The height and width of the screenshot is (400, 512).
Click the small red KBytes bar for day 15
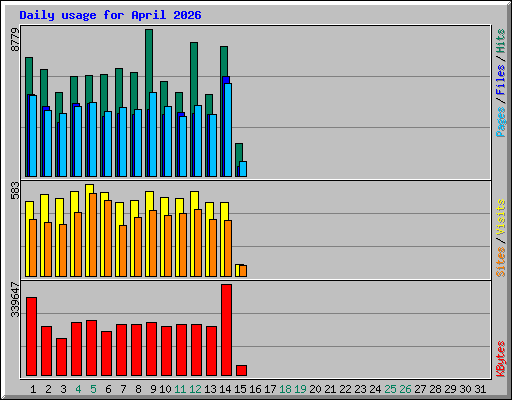tap(241, 370)
